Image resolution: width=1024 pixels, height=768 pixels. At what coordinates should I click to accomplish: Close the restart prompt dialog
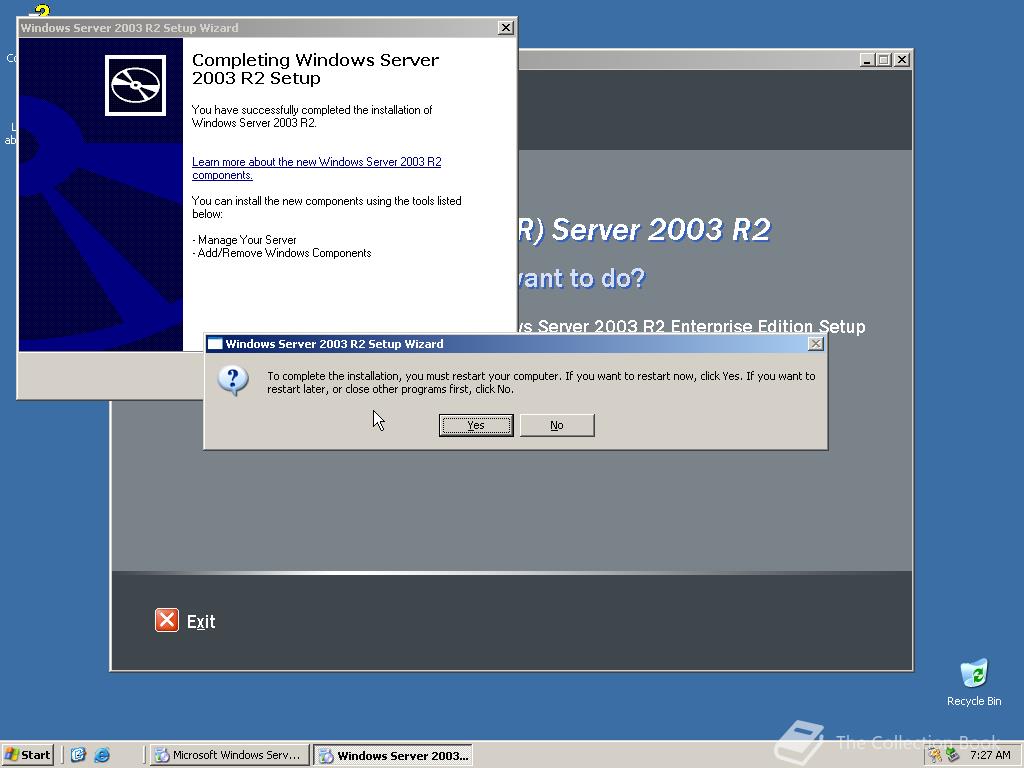tap(815, 344)
